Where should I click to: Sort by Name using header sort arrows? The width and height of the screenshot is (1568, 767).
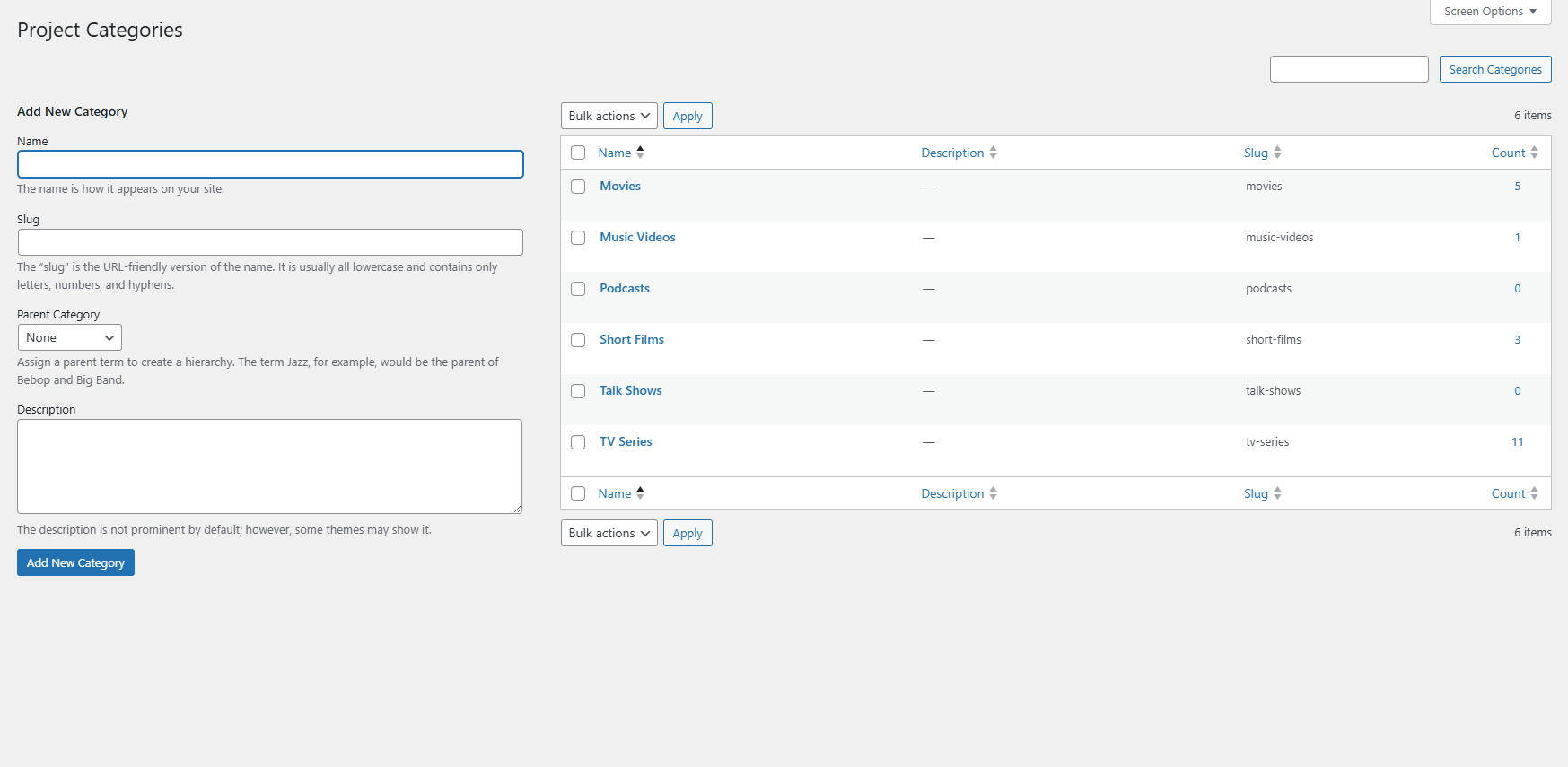click(640, 153)
